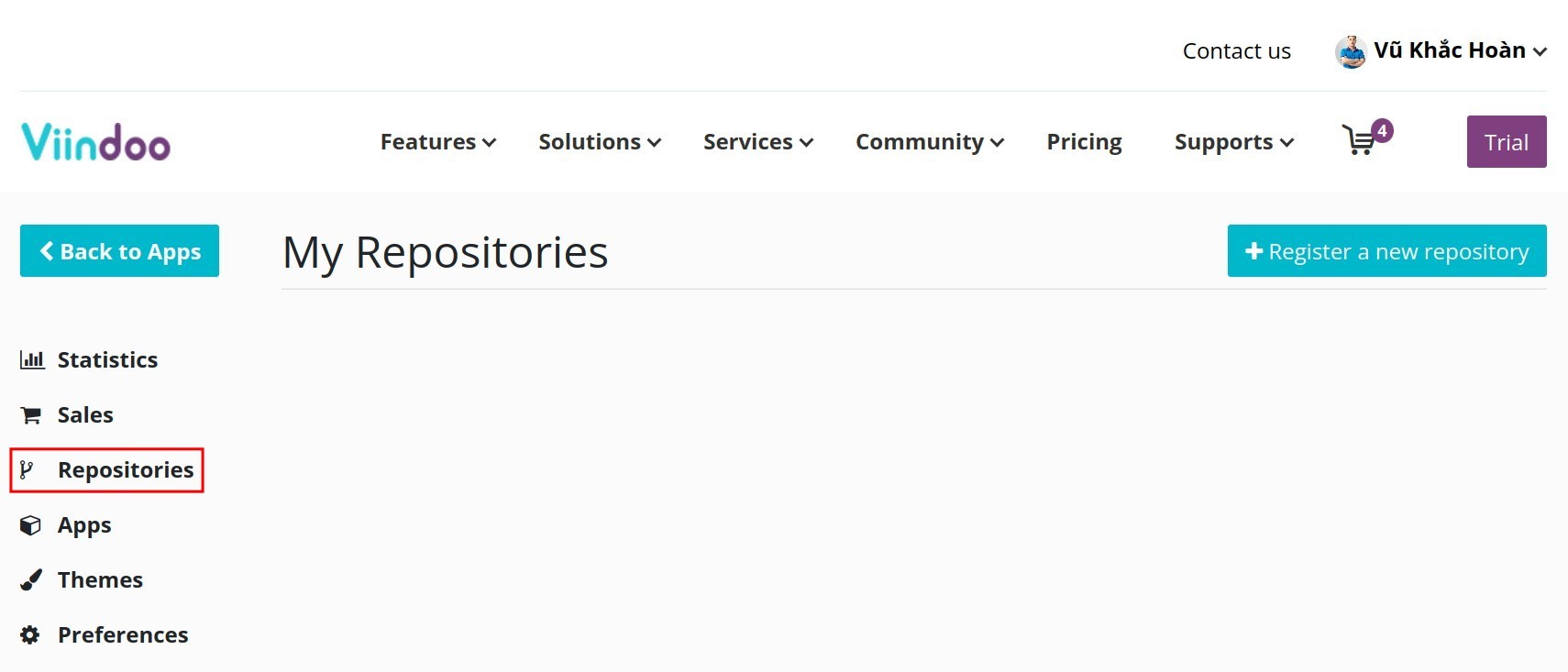
Task: Open the Pricing menu item
Action: (x=1084, y=142)
